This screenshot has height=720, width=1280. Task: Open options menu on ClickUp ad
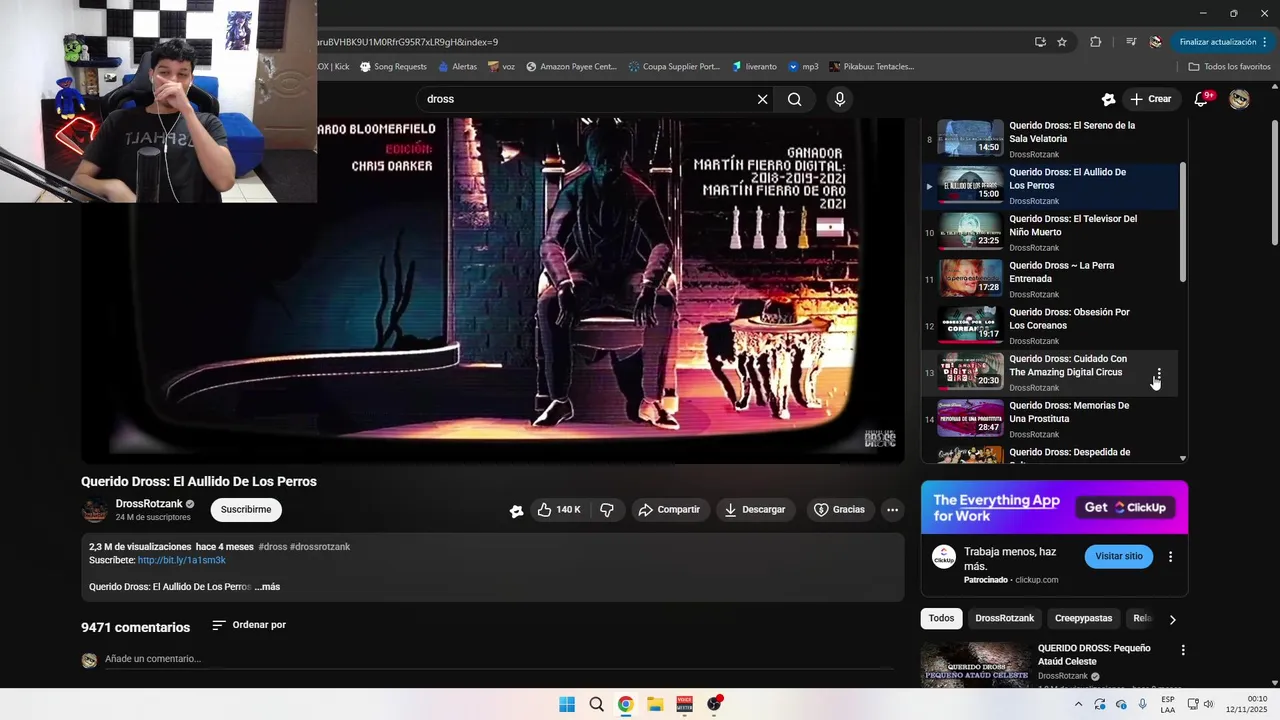tap(1170, 556)
